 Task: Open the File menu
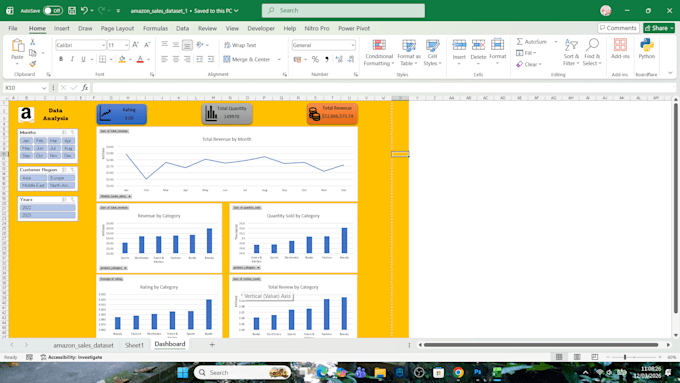[13, 28]
